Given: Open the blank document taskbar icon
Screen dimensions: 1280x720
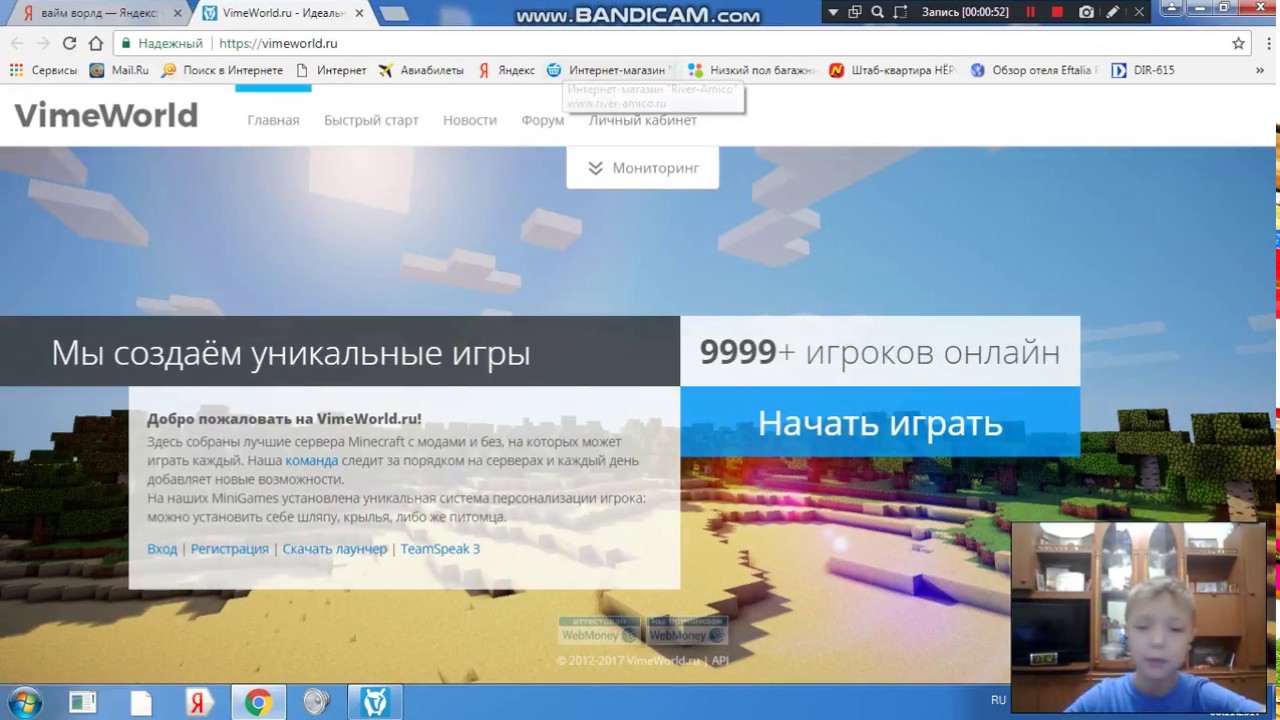Looking at the screenshot, I should (140, 703).
